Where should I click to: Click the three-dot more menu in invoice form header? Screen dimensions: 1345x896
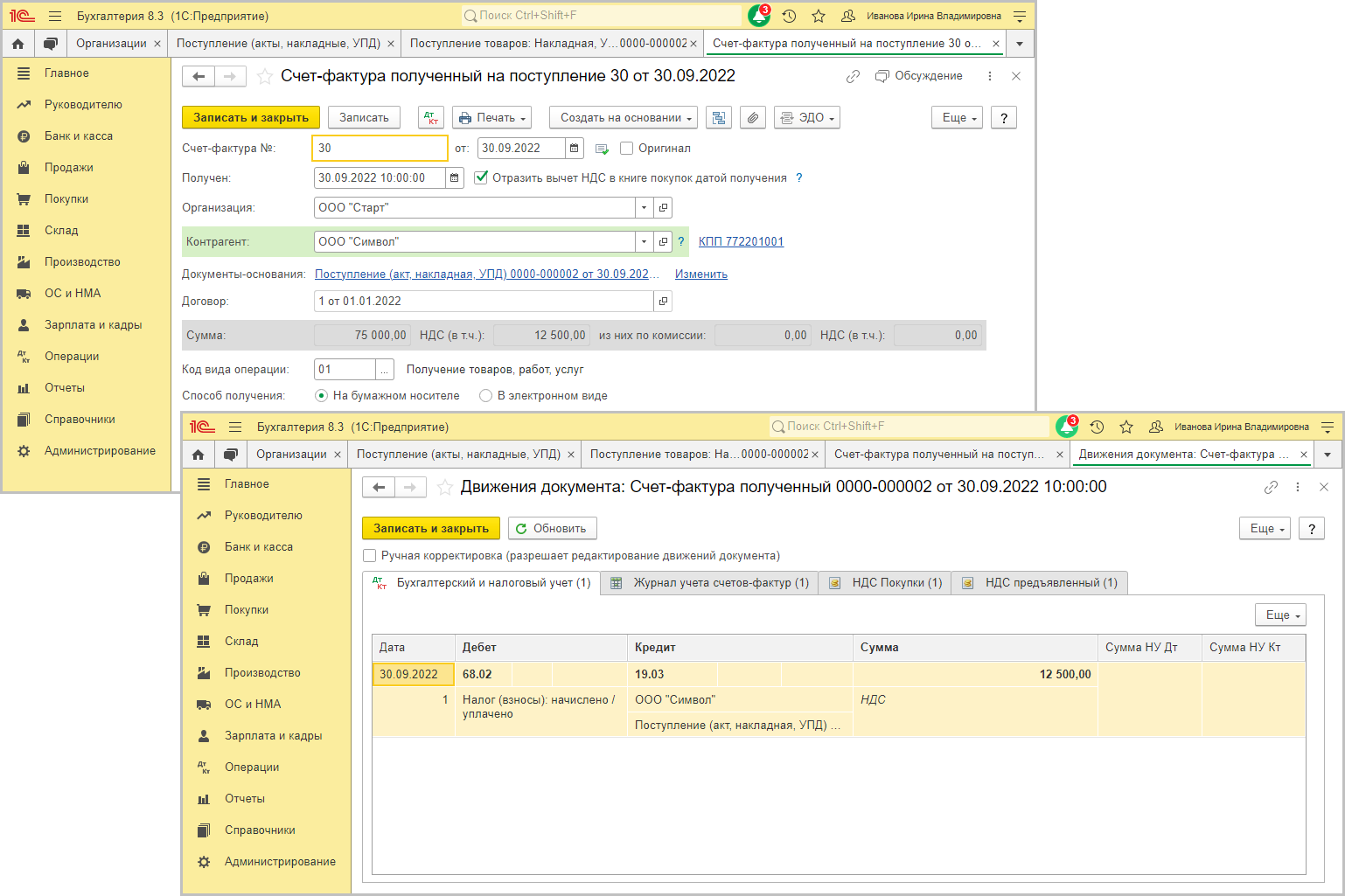click(x=990, y=76)
